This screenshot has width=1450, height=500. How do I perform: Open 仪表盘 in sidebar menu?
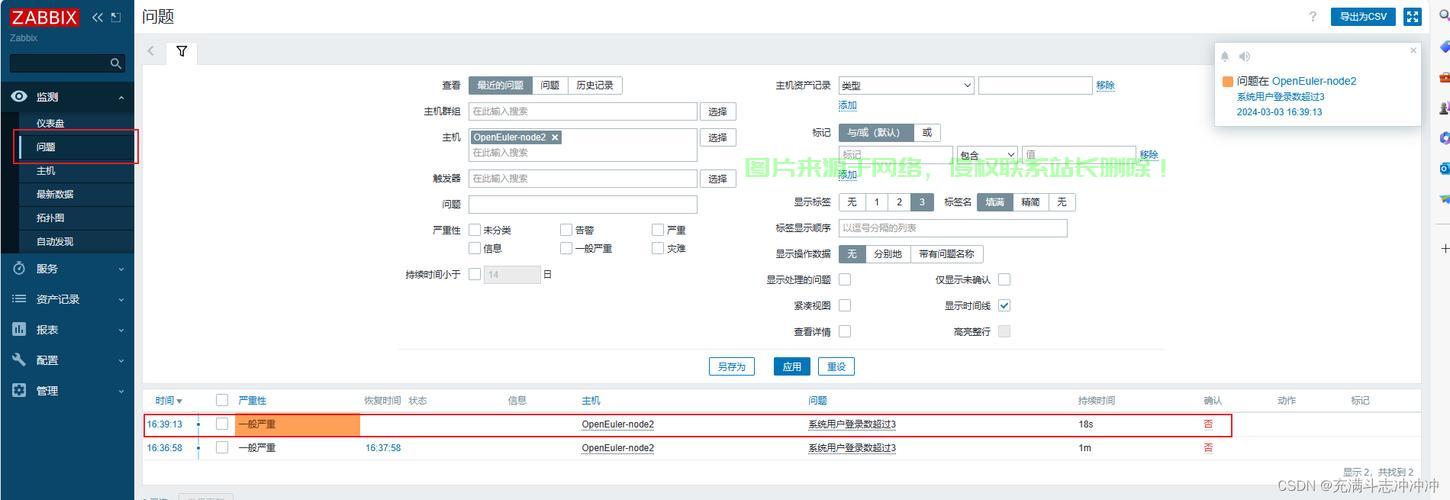click(50, 123)
